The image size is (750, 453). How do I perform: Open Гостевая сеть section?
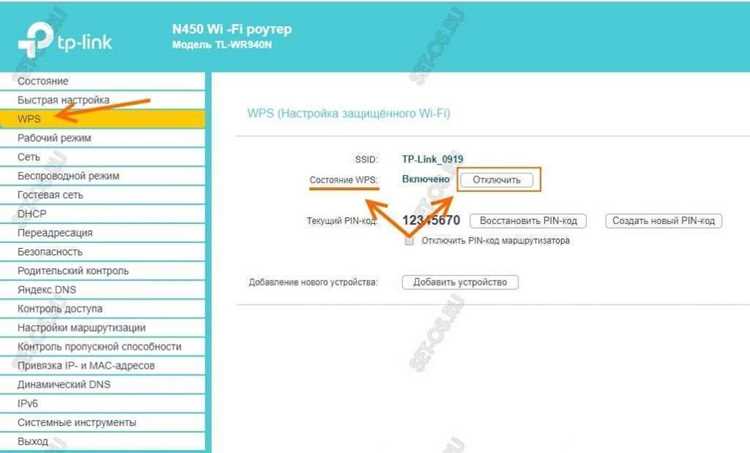click(102, 195)
